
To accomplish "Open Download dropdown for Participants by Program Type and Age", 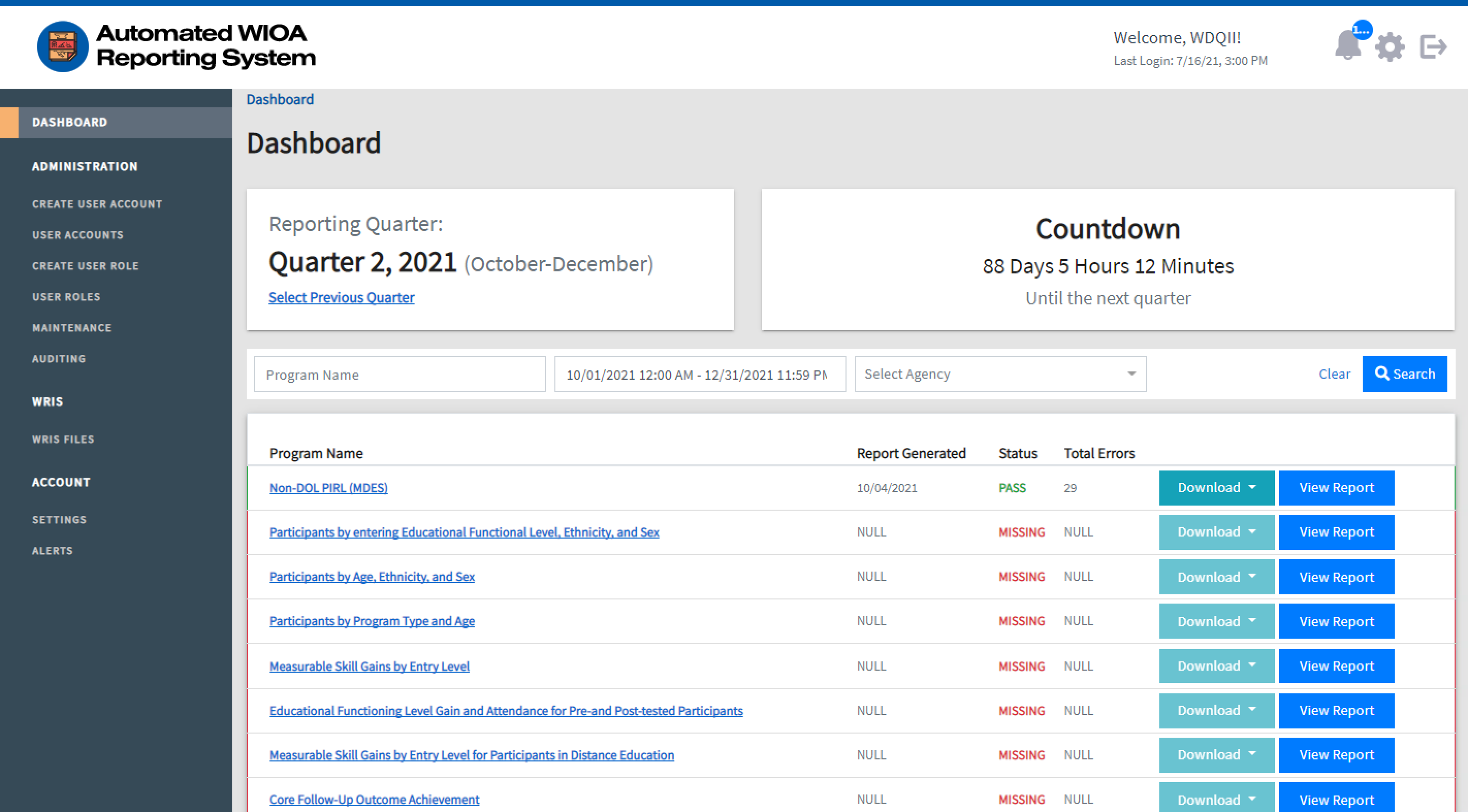I will coord(1216,621).
